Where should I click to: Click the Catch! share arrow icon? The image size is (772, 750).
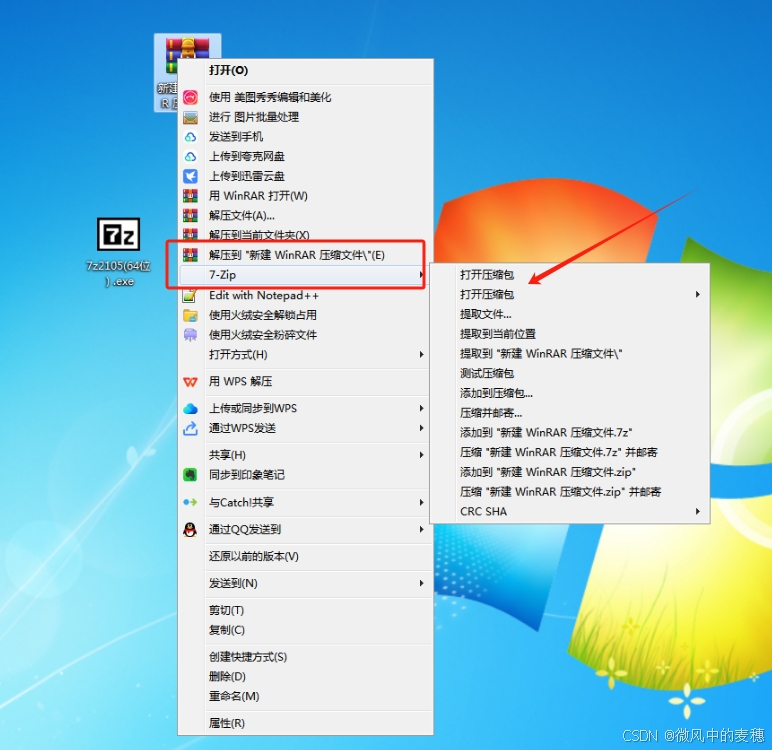[191, 502]
